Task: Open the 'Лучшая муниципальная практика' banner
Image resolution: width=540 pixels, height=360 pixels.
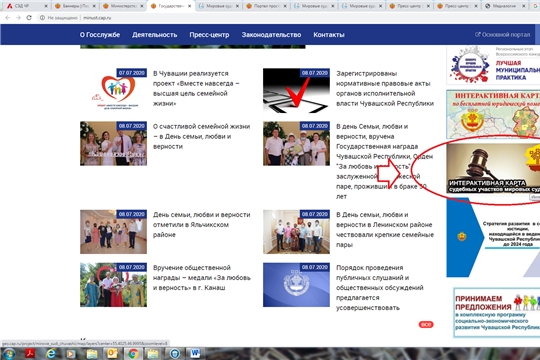Action: (493, 65)
